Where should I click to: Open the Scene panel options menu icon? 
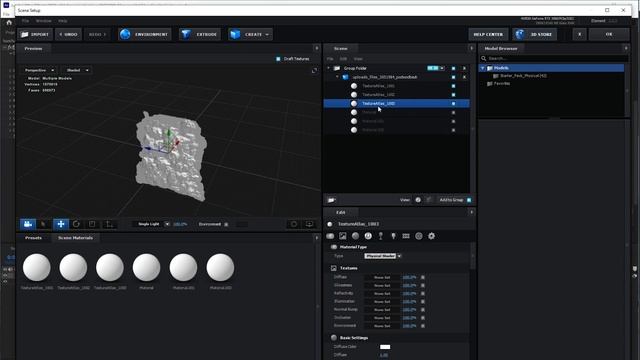pos(471,48)
